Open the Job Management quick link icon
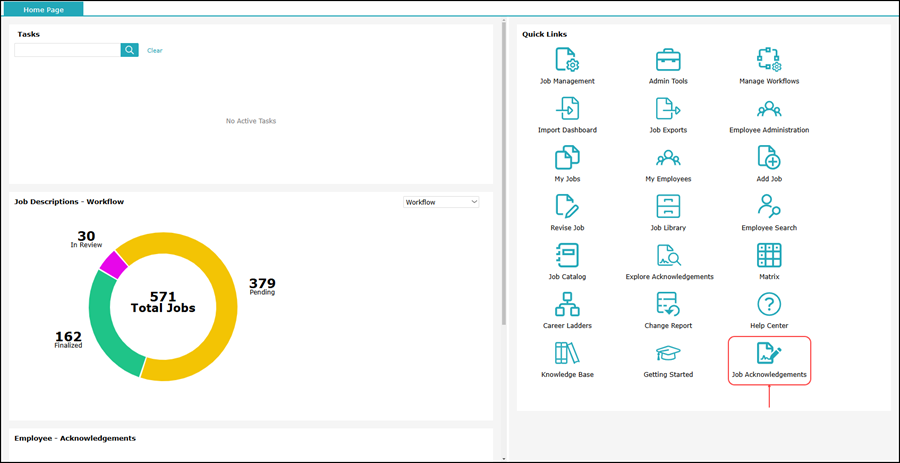Image resolution: width=900 pixels, height=463 pixels. [x=567, y=60]
